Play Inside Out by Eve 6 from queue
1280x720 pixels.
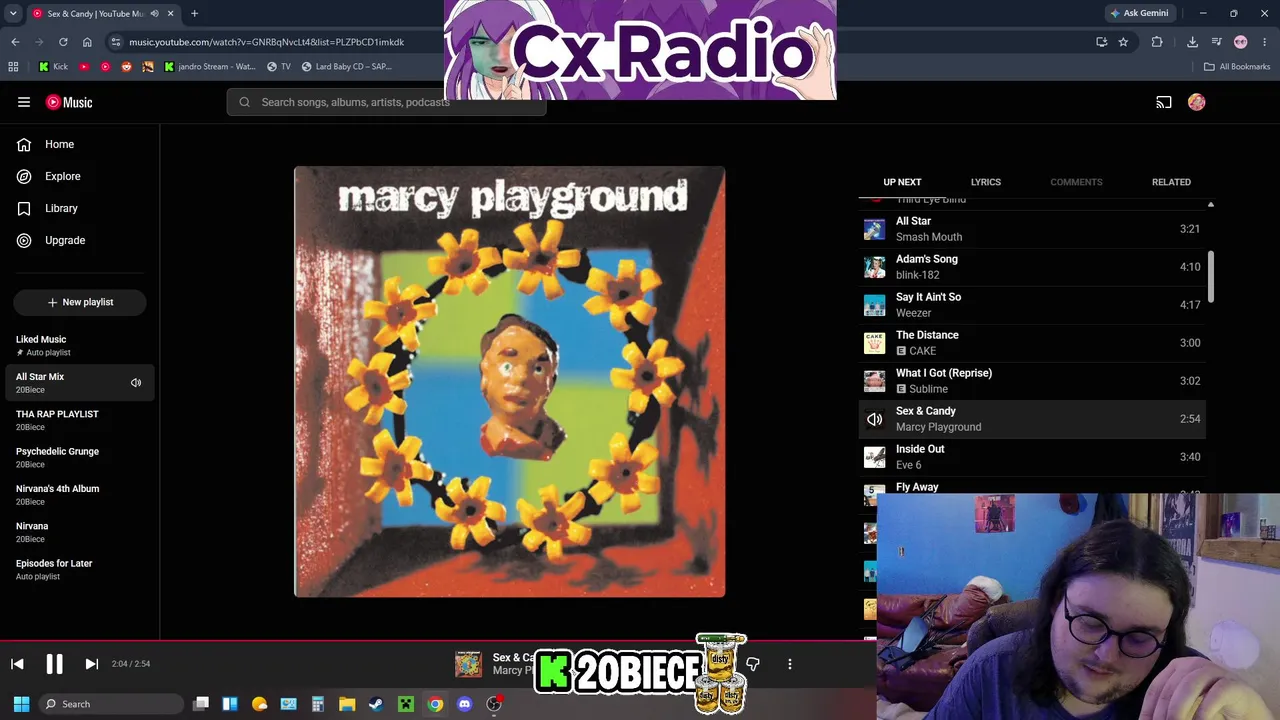[1032, 457]
